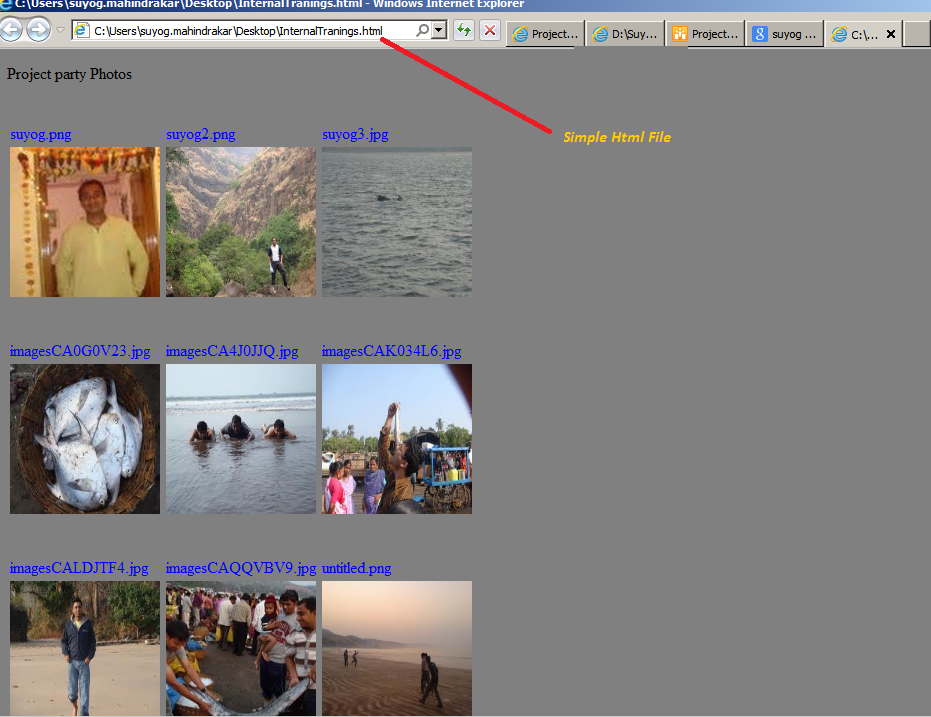This screenshot has height=717, width=931.
Task: Open the imagesCAK034L6.jpg link
Action: [391, 351]
